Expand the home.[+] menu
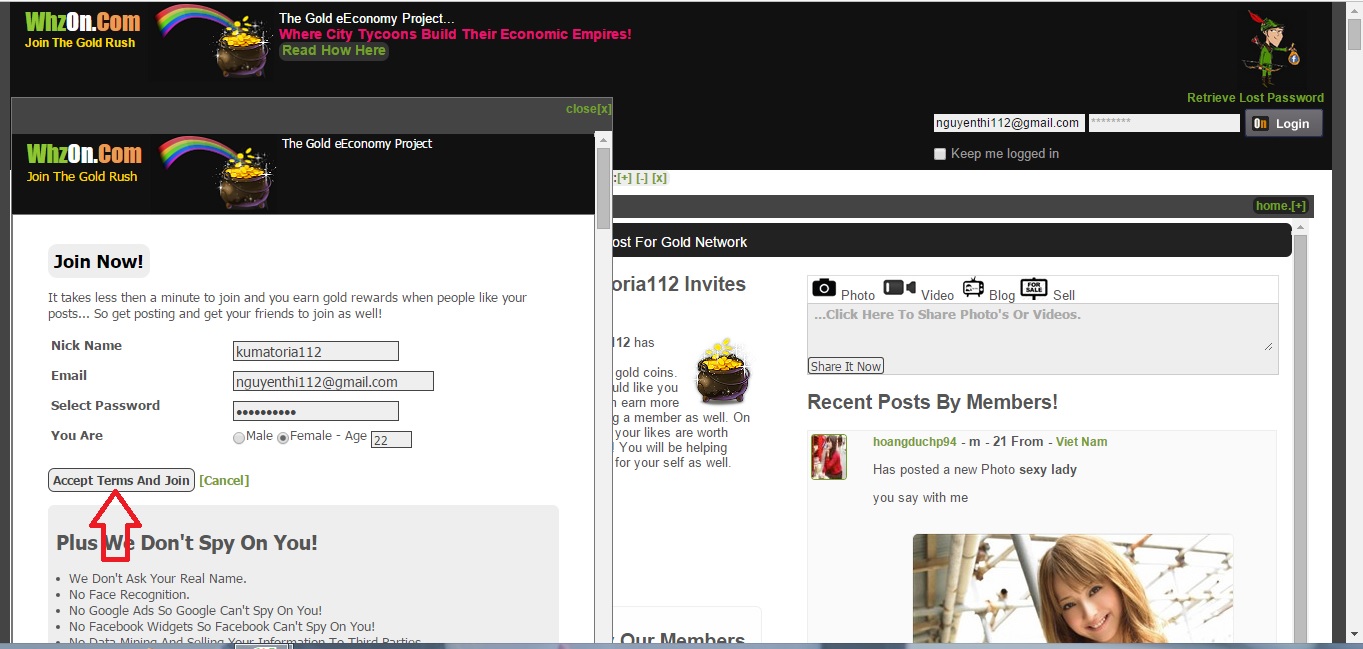1363x649 pixels. 1281,206
